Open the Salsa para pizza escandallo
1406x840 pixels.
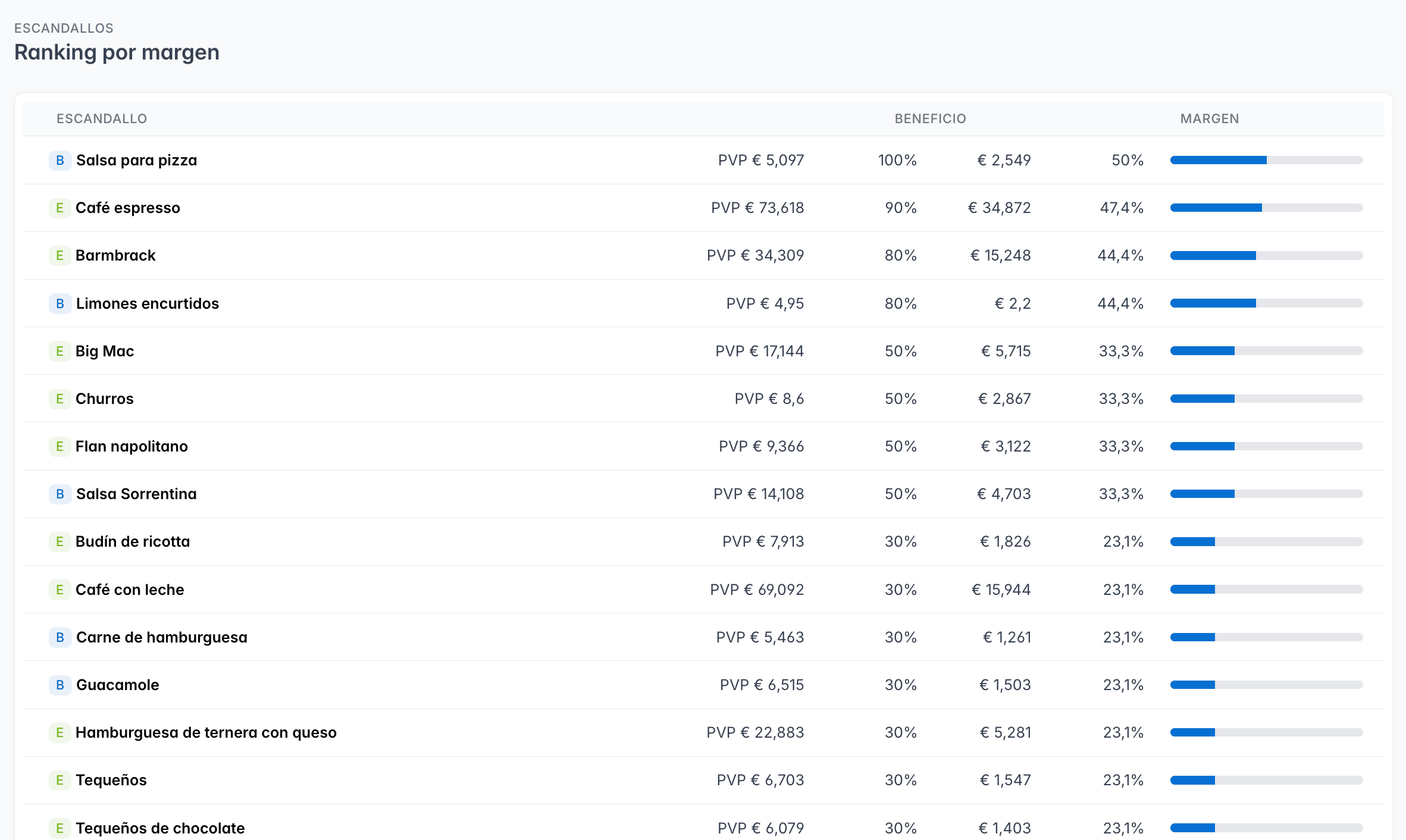[136, 160]
